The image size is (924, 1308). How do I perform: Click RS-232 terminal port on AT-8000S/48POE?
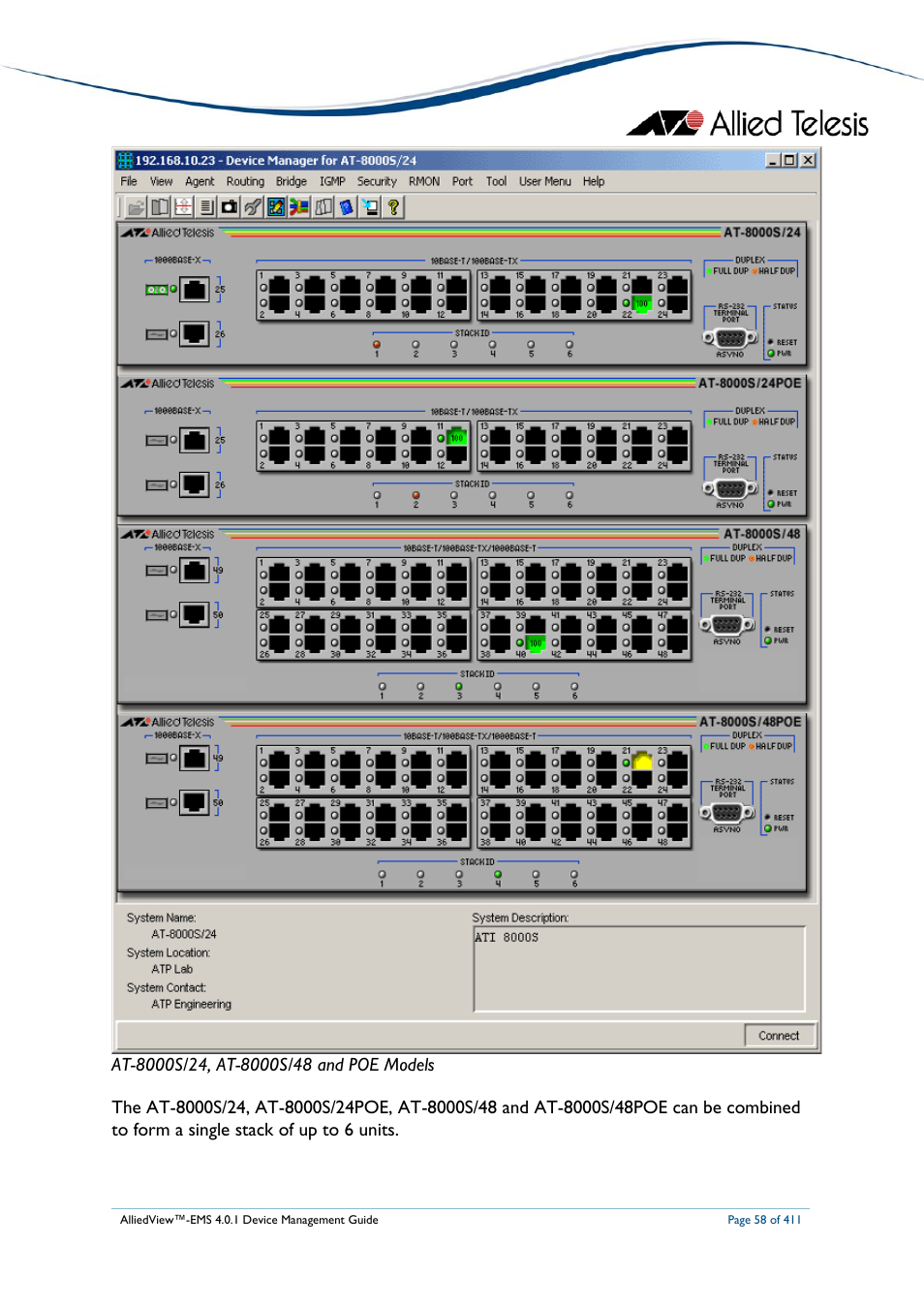click(727, 813)
